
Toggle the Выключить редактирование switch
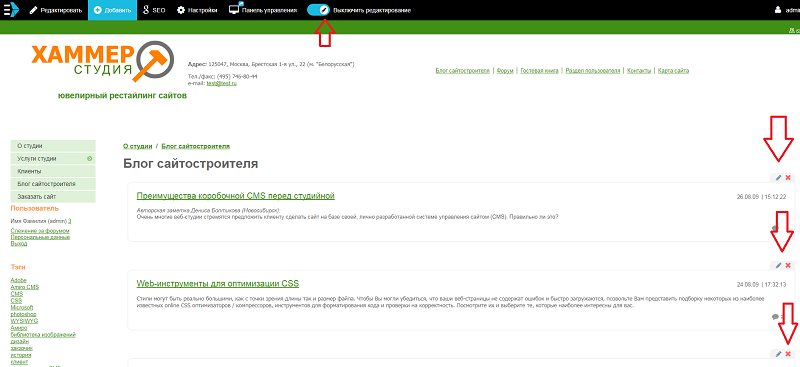click(318, 10)
